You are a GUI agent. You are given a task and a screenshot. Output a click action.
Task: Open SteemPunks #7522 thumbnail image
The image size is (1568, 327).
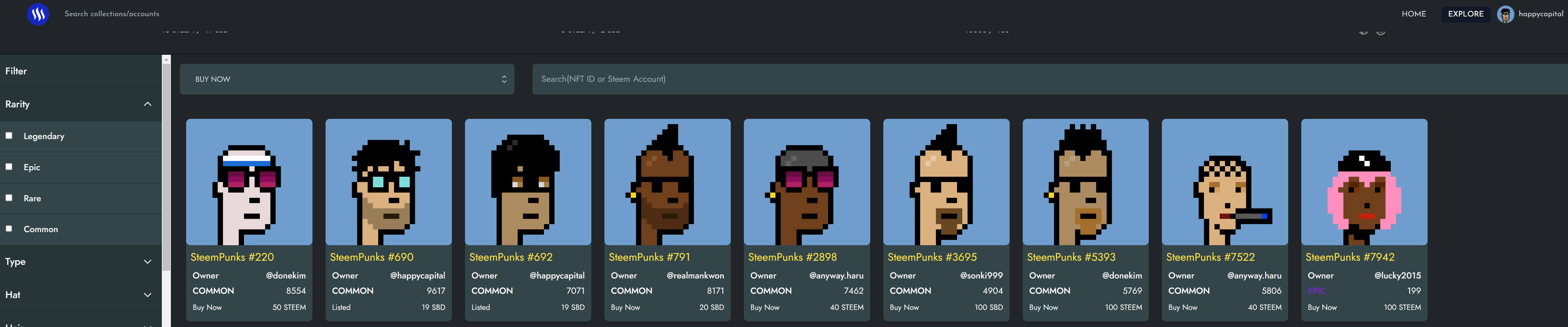[x=1225, y=182]
